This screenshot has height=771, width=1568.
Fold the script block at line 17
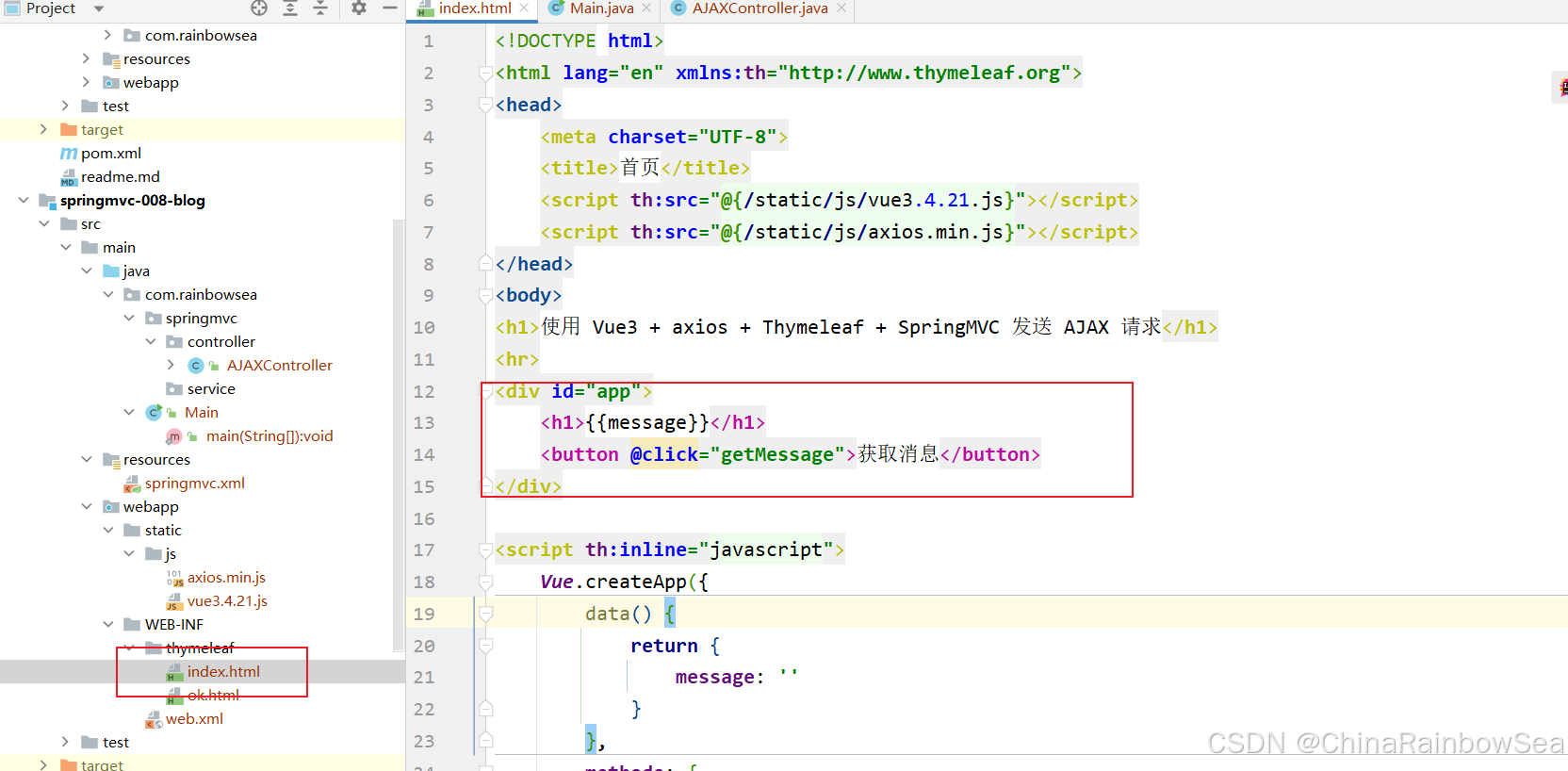point(485,550)
